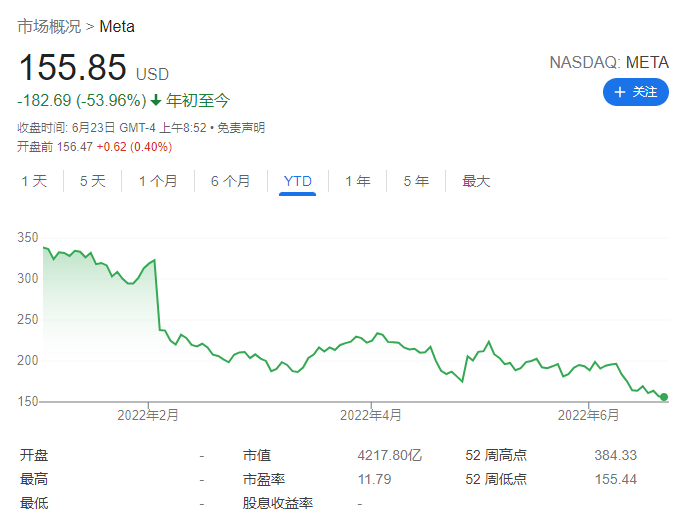
Task: Open the 市场概况 breadcrumb link
Action: pyautogui.click(x=49, y=27)
